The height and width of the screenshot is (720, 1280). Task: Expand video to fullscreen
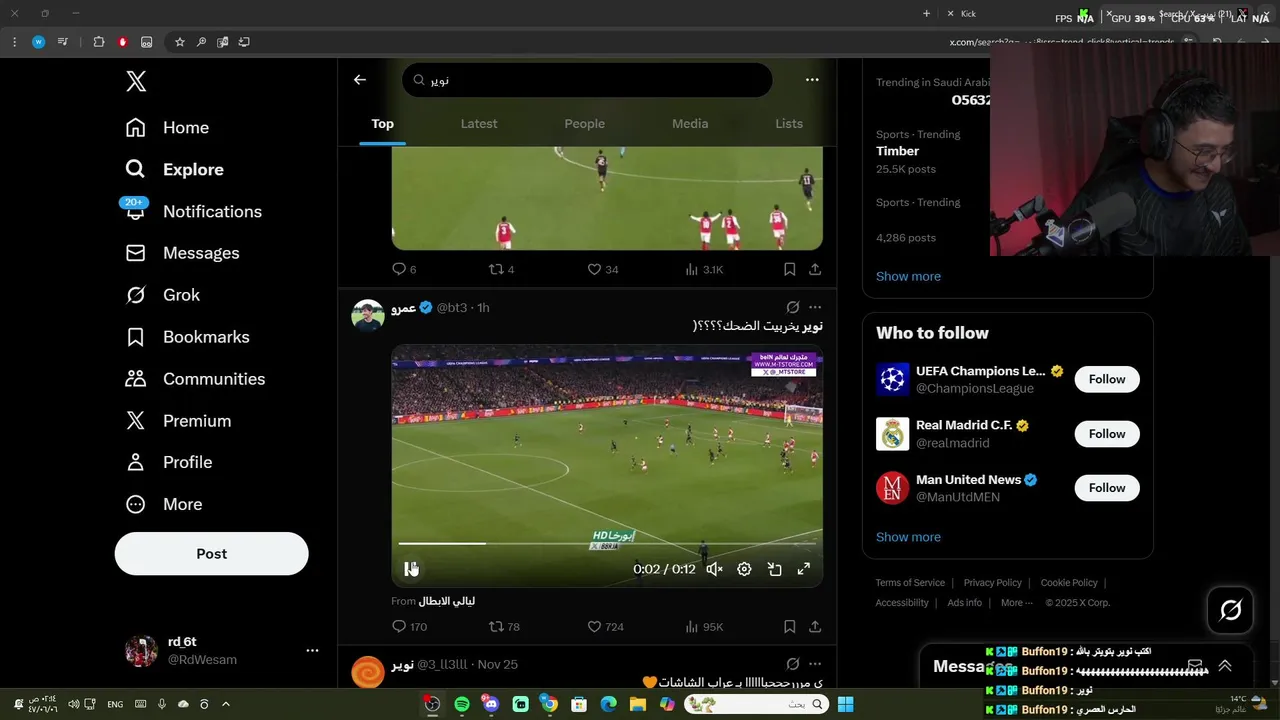(803, 569)
